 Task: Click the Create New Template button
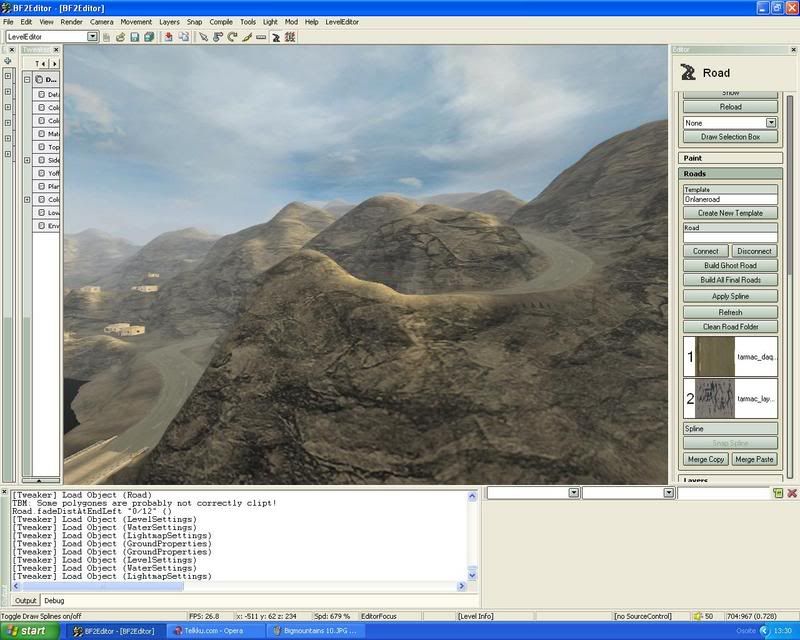tap(730, 213)
